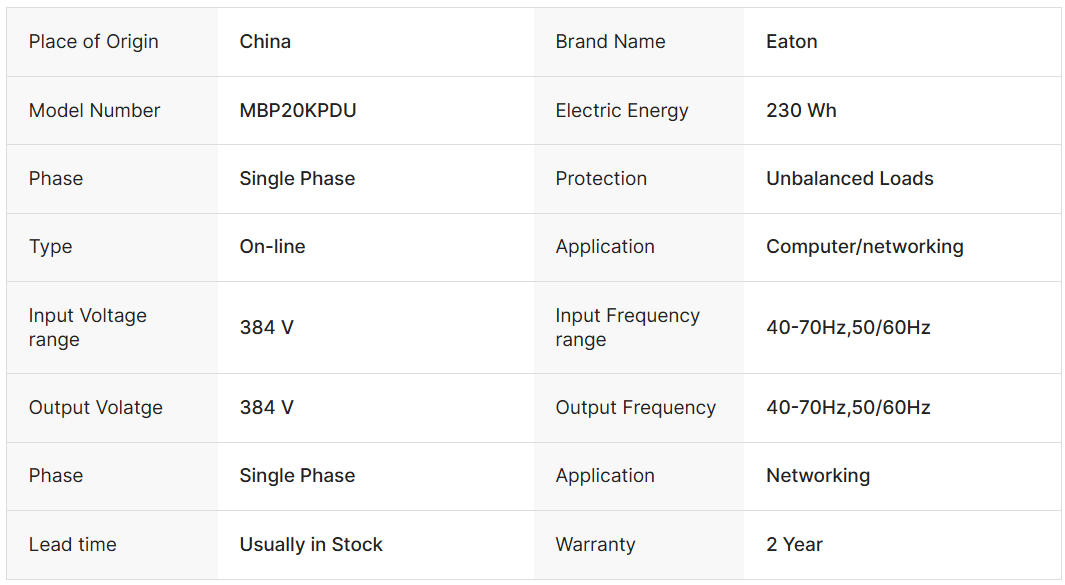The width and height of the screenshot is (1065, 585).
Task: Select the Computer/networking application value
Action: tap(864, 247)
